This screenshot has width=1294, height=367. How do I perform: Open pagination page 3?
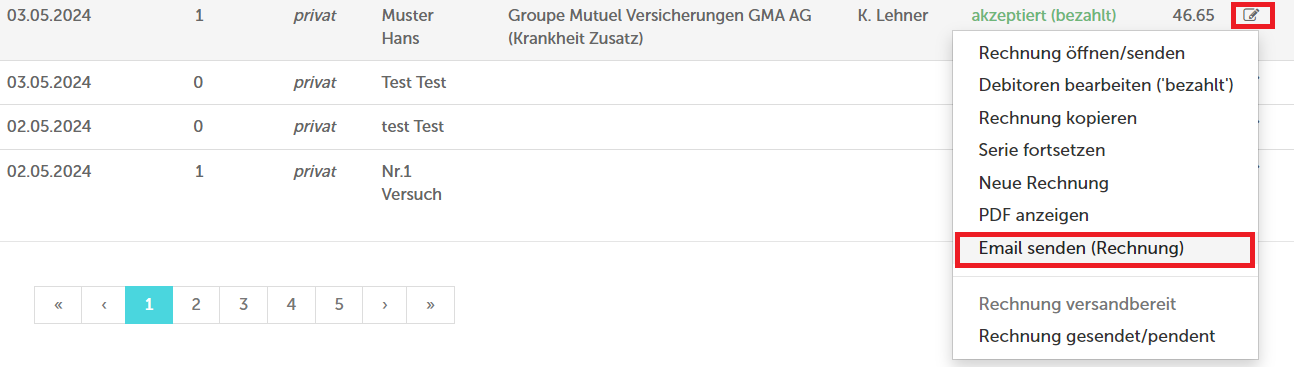pyautogui.click(x=243, y=305)
